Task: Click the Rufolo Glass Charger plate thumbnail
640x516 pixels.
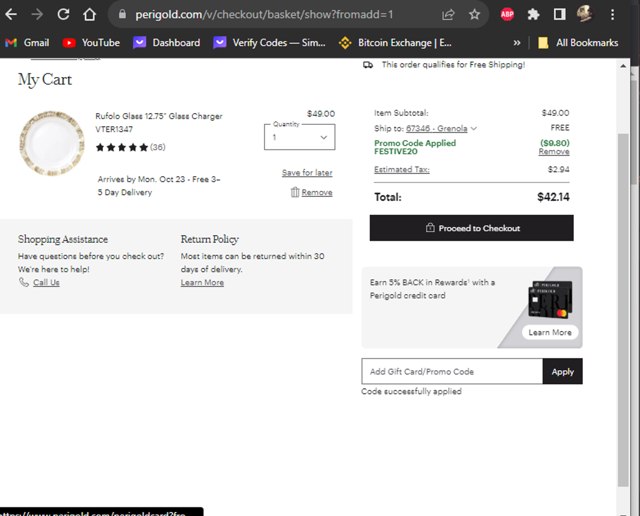Action: click(x=52, y=143)
